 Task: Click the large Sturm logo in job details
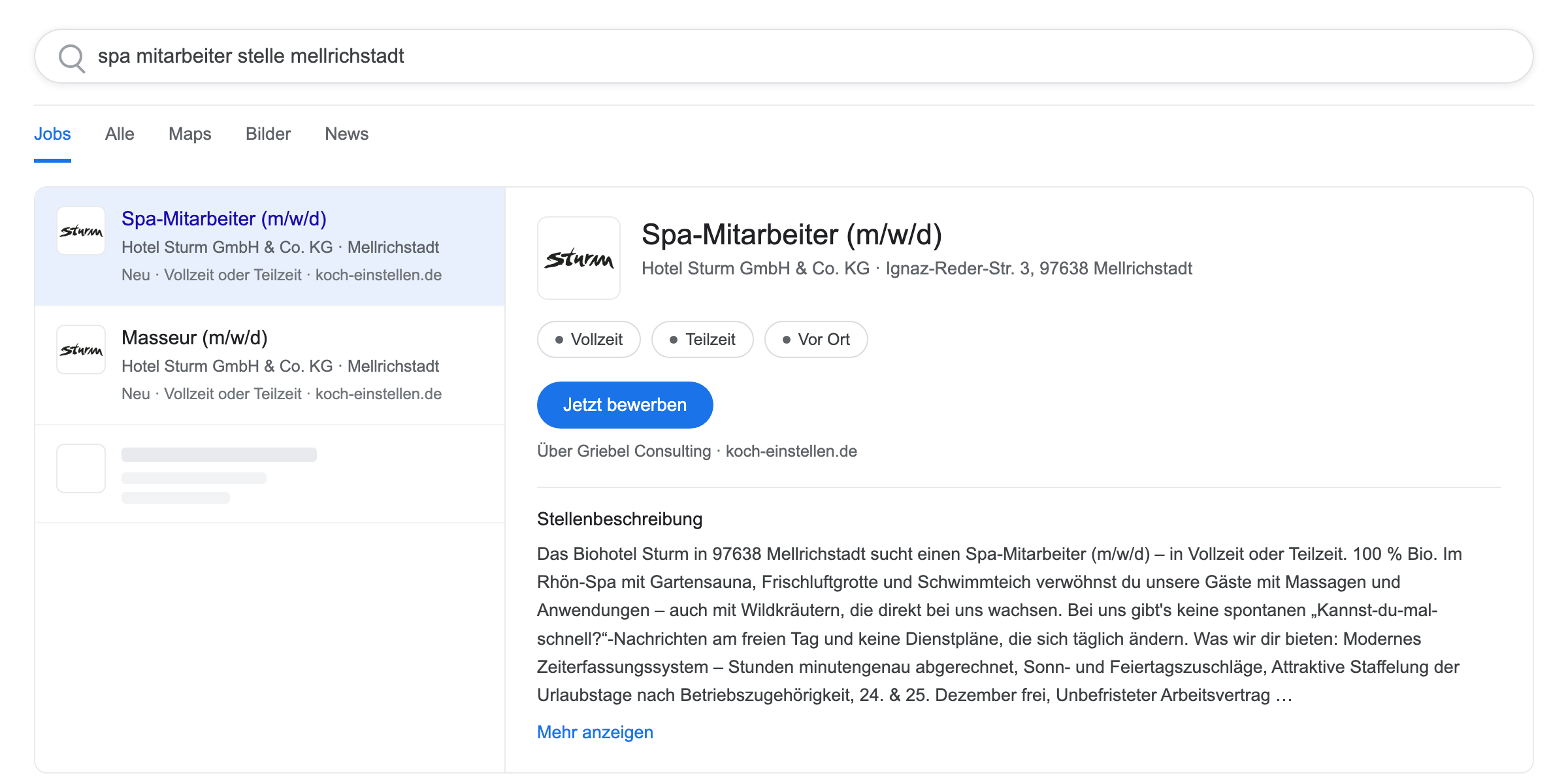click(x=579, y=258)
